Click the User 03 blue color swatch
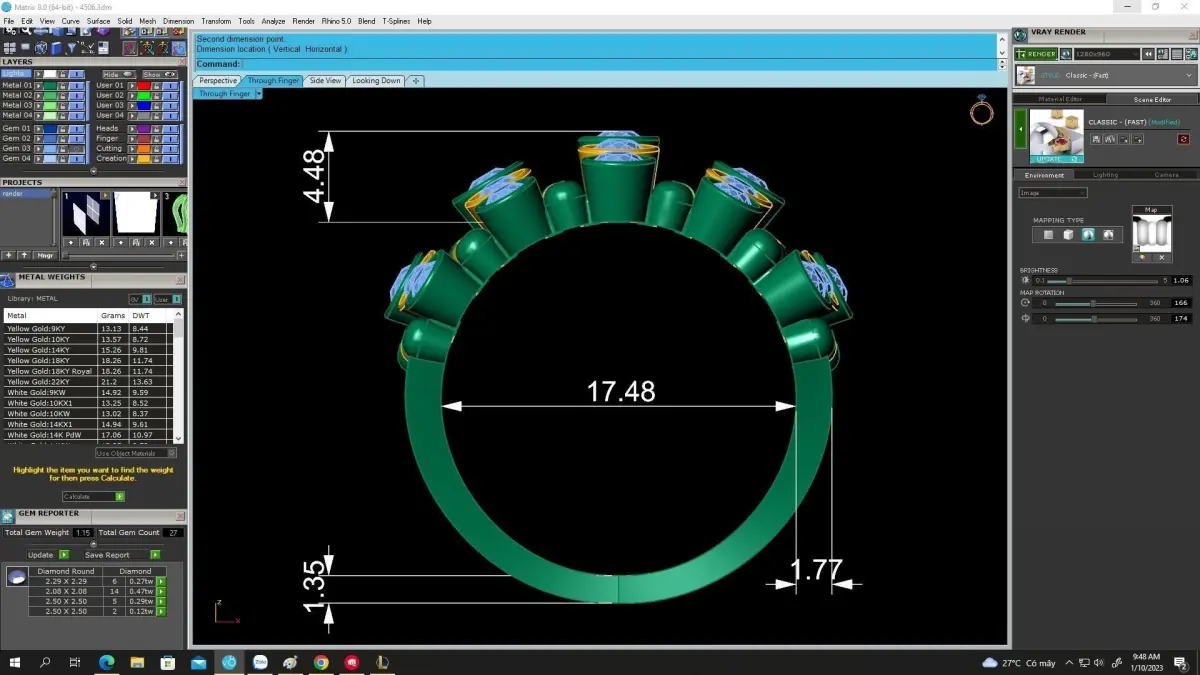 [144, 105]
